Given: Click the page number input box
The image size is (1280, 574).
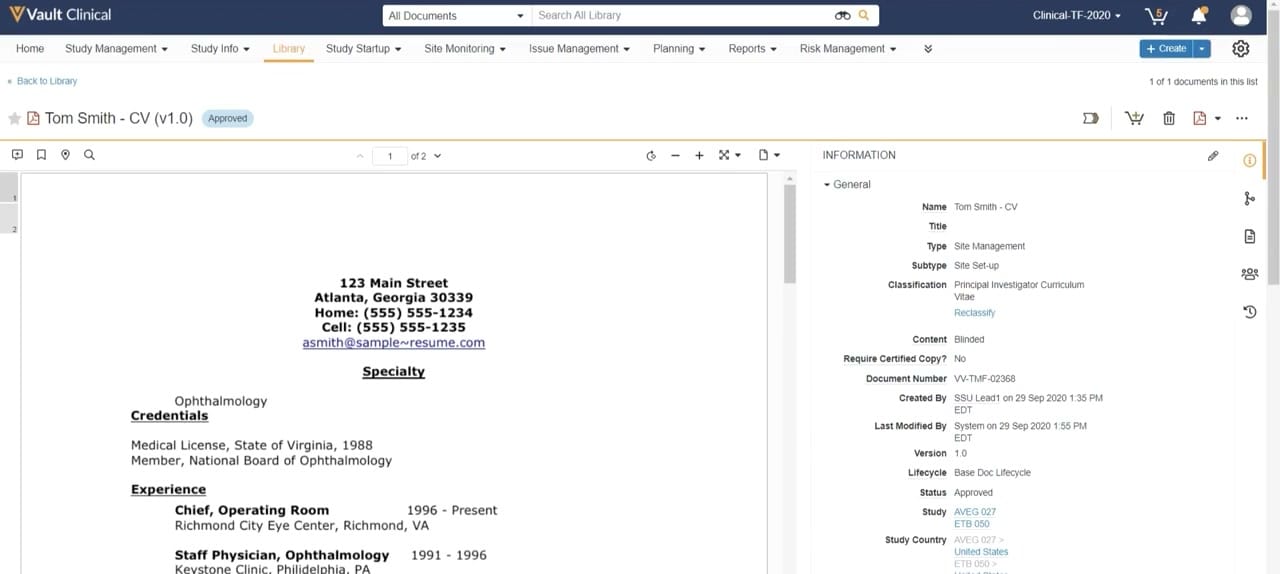Looking at the screenshot, I should 390,156.
